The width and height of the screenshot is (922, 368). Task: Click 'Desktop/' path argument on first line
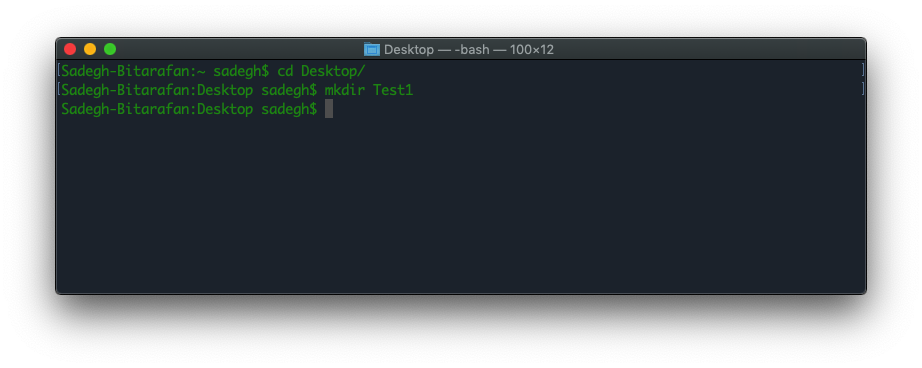pyautogui.click(x=333, y=71)
